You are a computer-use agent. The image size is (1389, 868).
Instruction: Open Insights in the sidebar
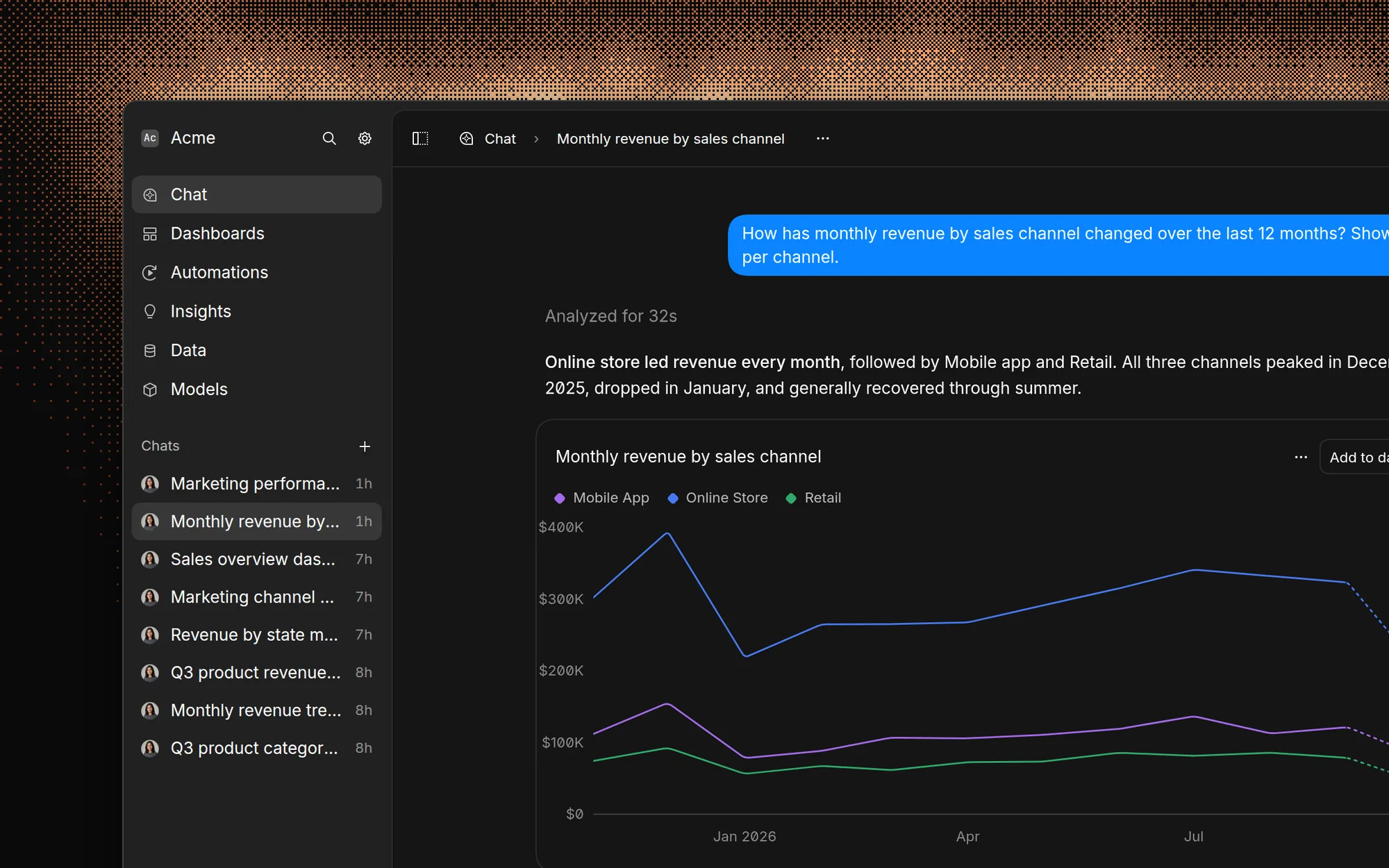tap(257, 311)
